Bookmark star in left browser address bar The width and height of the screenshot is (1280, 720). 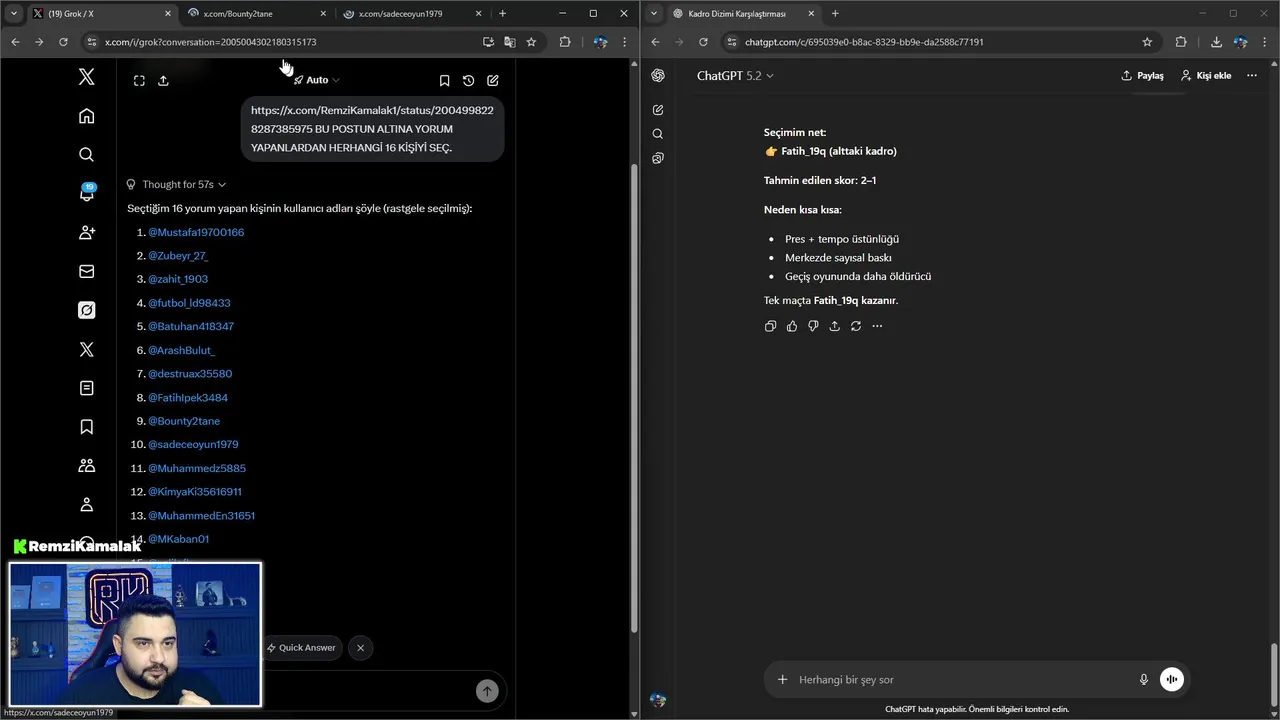pos(531,42)
